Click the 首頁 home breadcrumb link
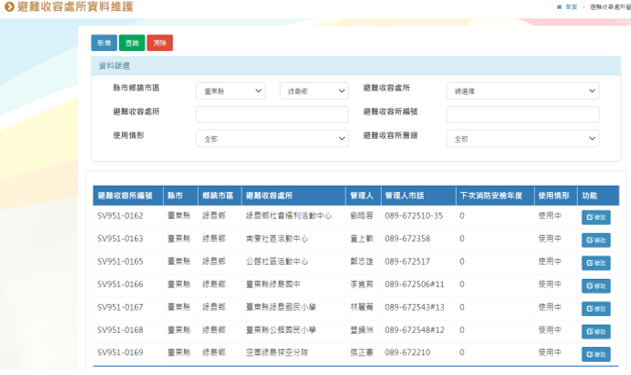The height and width of the screenshot is (375, 631). 571,7
